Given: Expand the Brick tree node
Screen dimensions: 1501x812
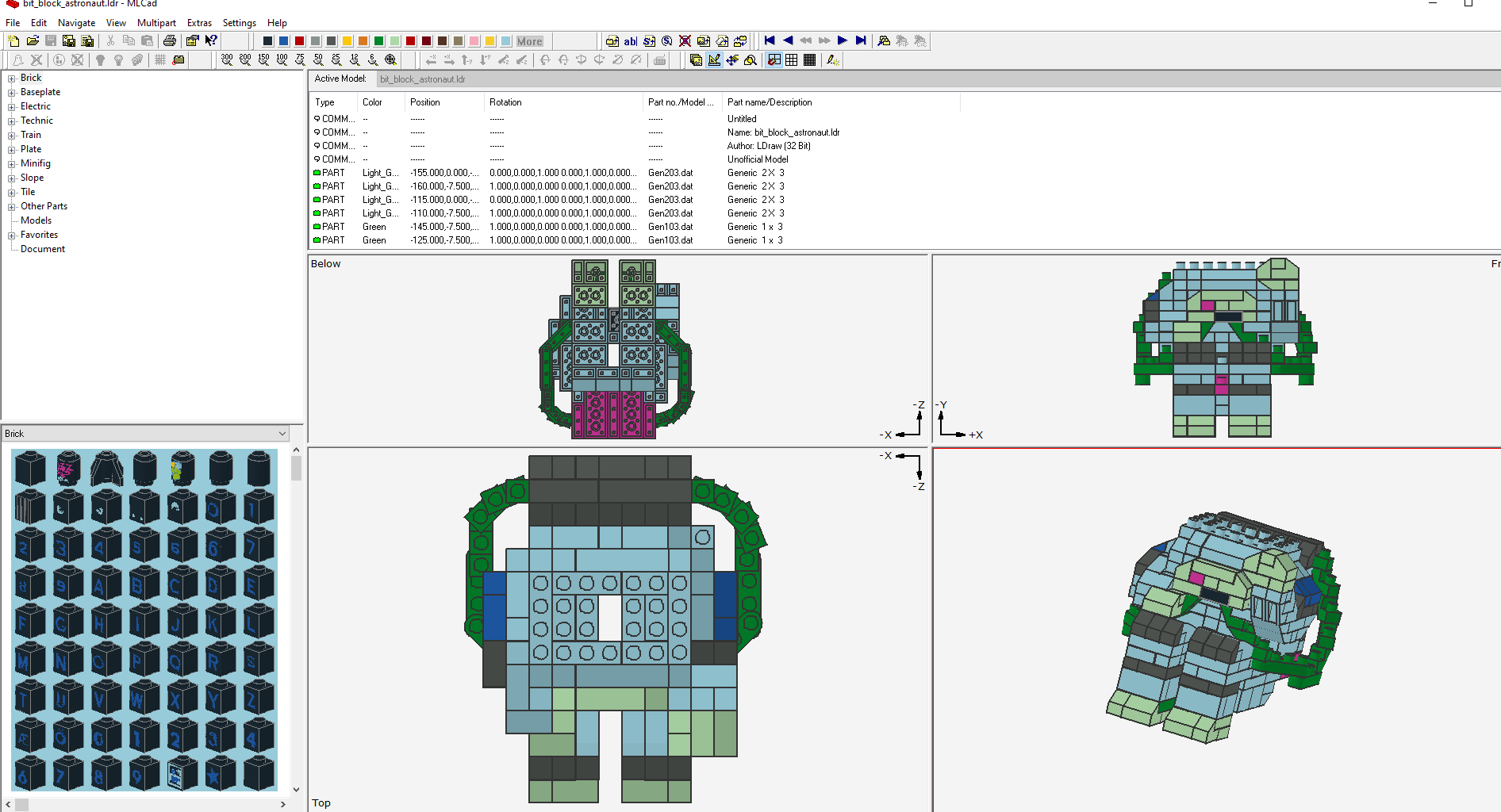Looking at the screenshot, I should point(12,79).
